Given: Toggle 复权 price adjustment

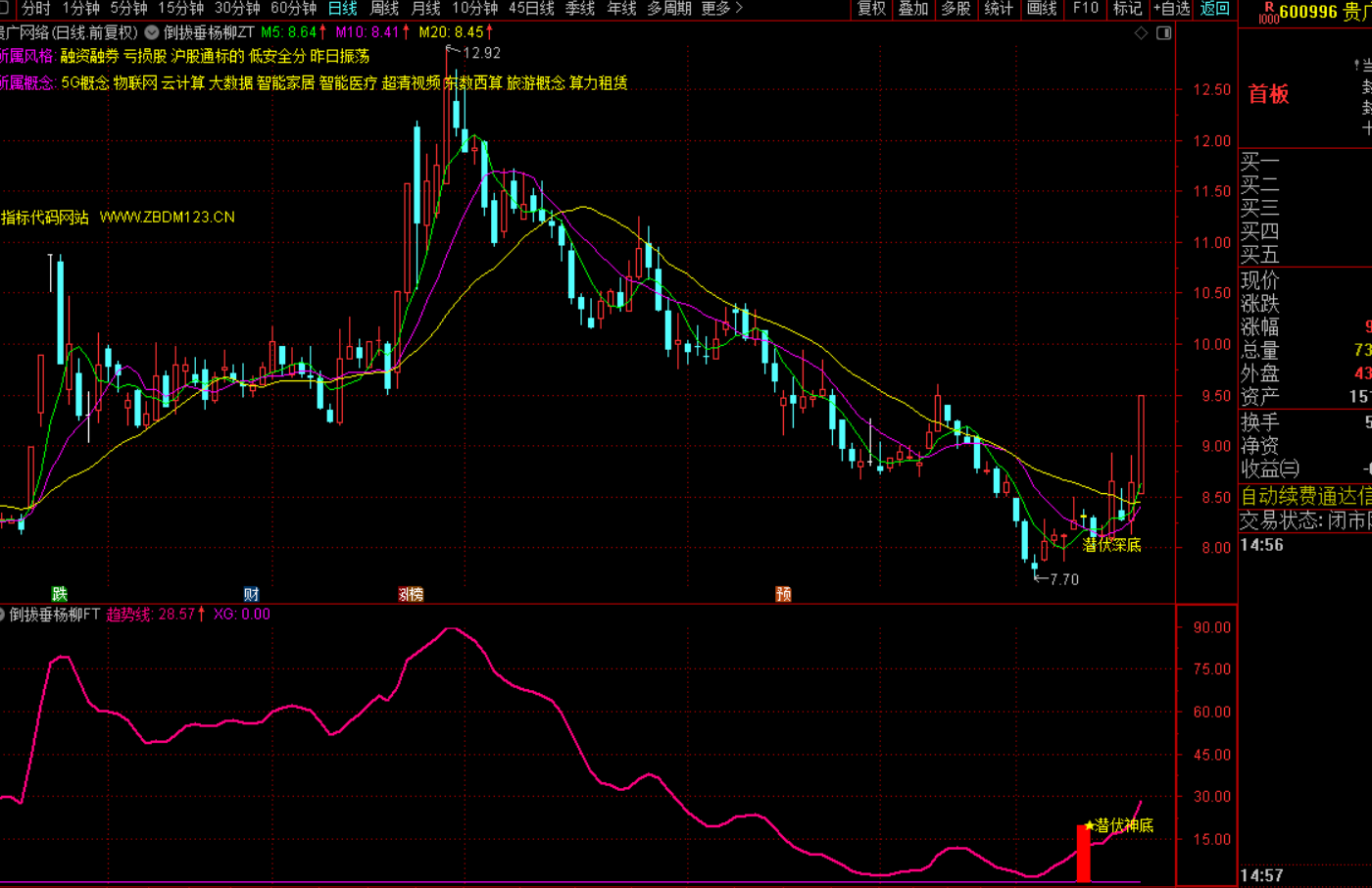Looking at the screenshot, I should (x=871, y=9).
